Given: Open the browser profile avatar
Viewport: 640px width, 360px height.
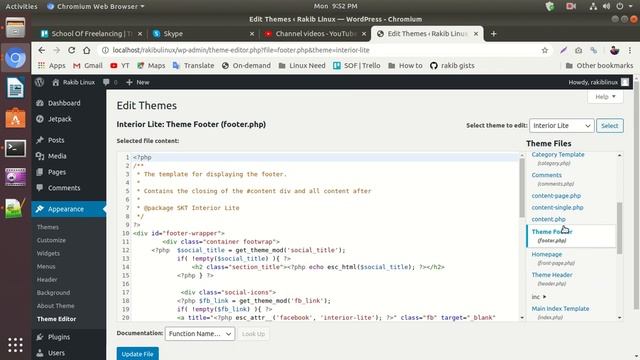Looking at the screenshot, I should coord(614,50).
